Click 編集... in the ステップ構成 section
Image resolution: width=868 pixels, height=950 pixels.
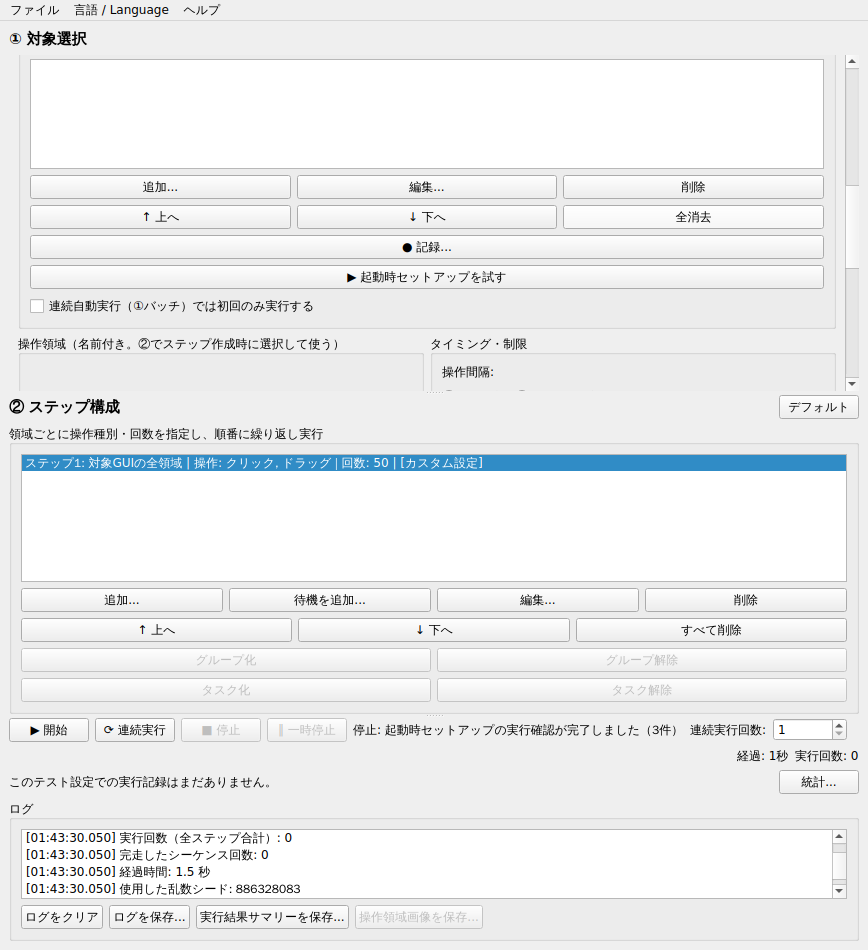538,600
